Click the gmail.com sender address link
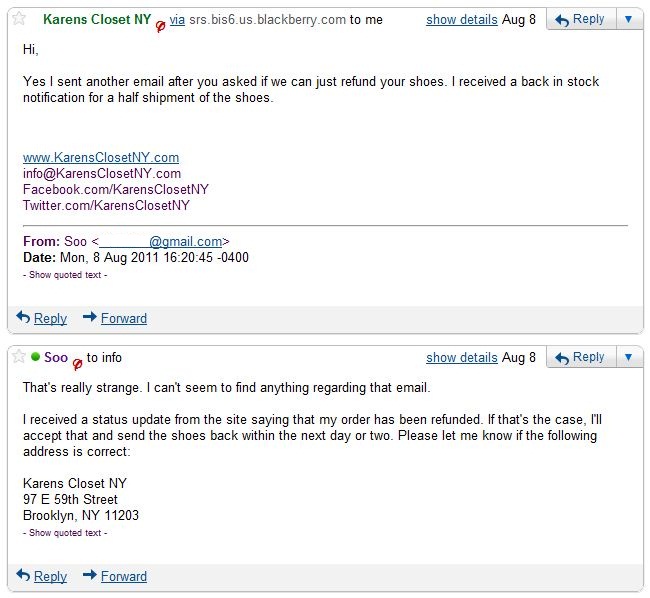Viewport: 650px width, 598px height. point(161,241)
